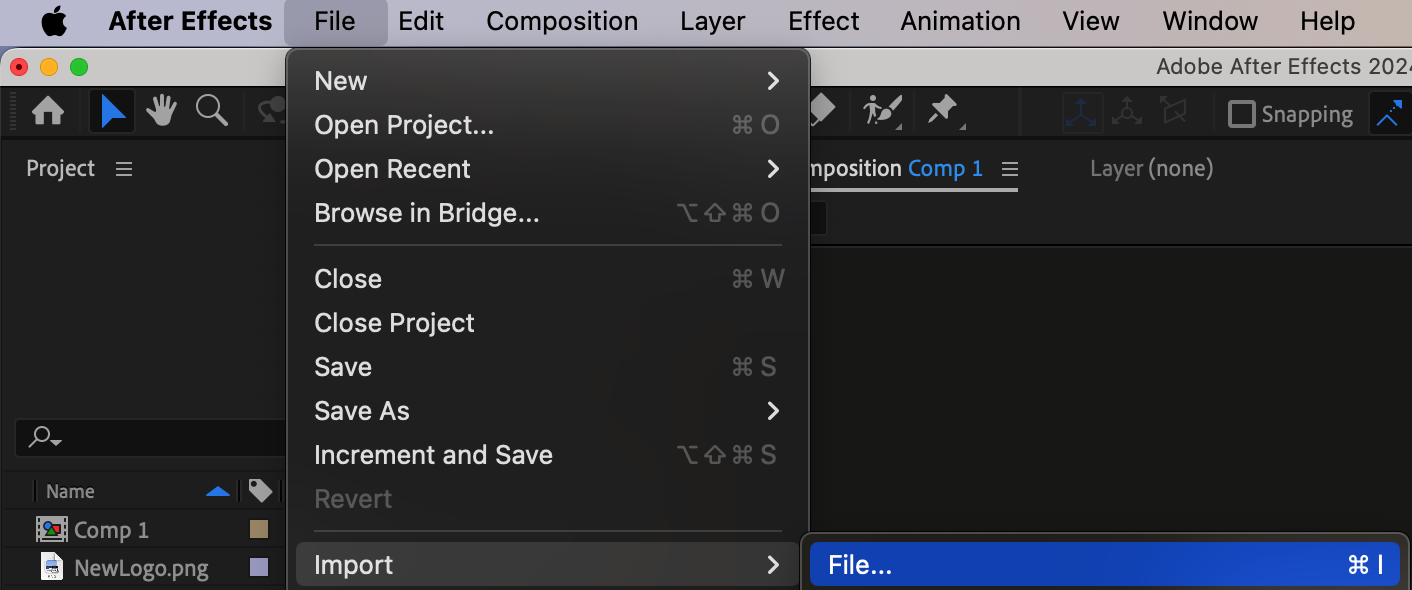Click the Home icon in toolbar
The height and width of the screenshot is (590, 1412).
click(48, 111)
